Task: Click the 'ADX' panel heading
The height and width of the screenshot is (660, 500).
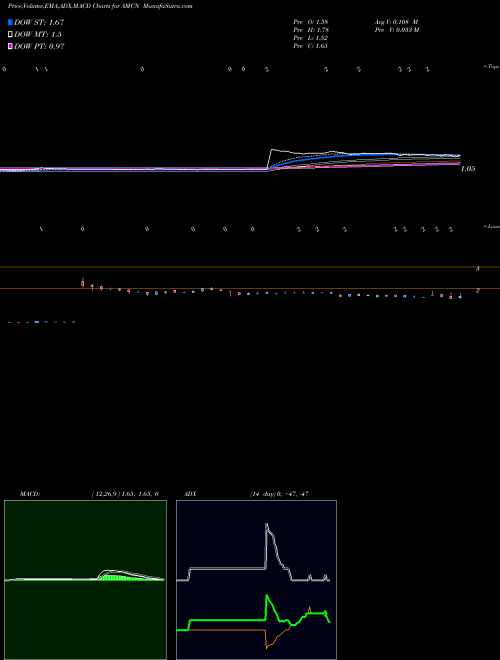Action: (190, 494)
